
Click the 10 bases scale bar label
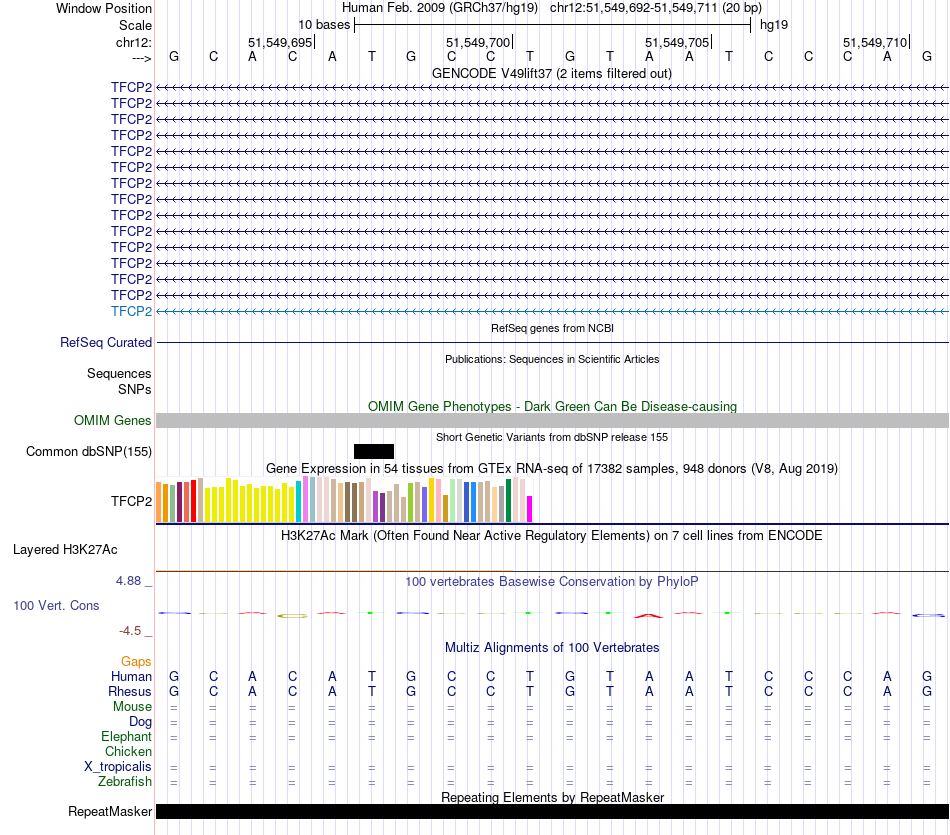(x=324, y=25)
